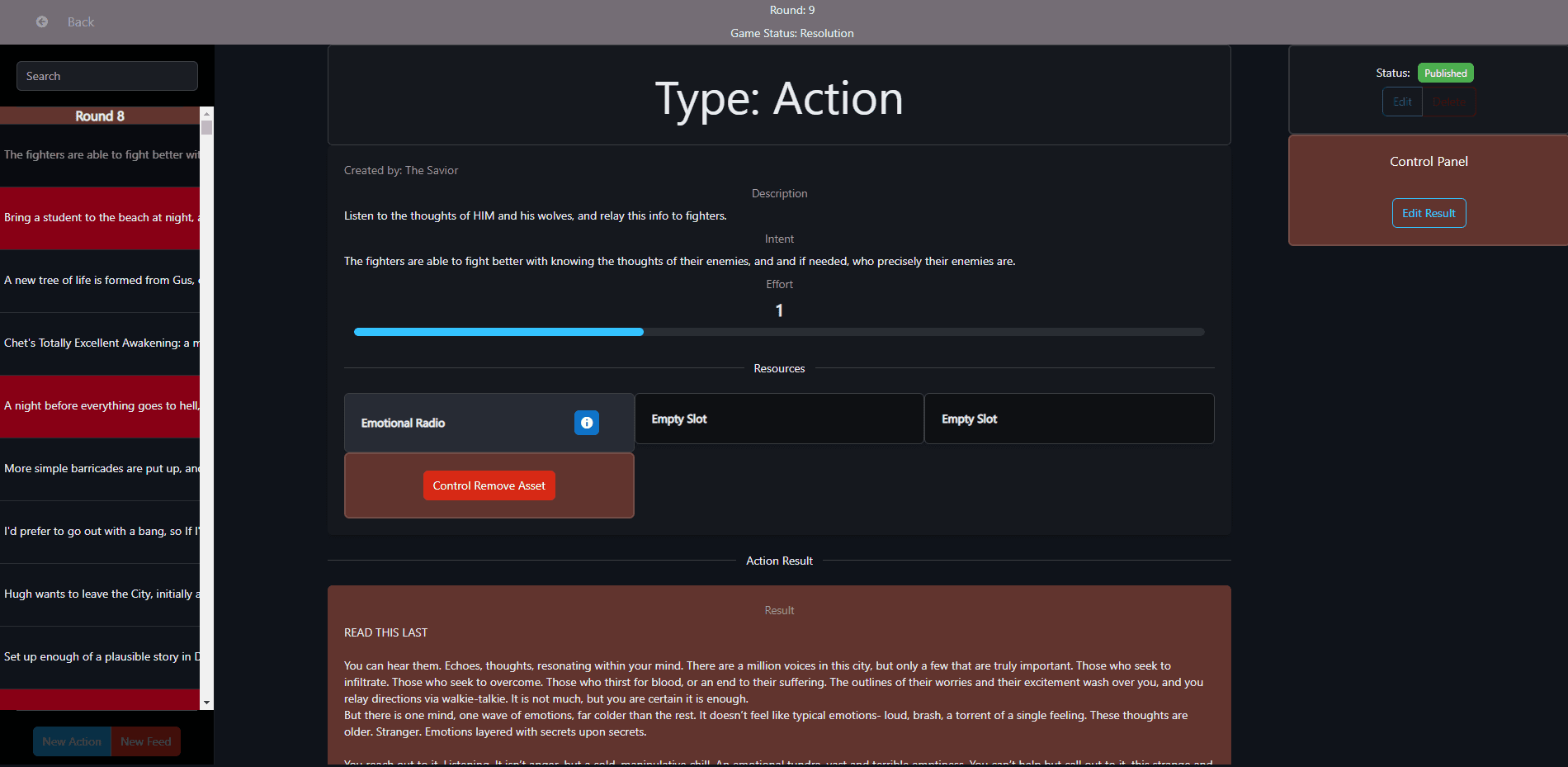This screenshot has width=1568, height=767.
Task: Click the Effort progress bar
Action: [x=778, y=332]
